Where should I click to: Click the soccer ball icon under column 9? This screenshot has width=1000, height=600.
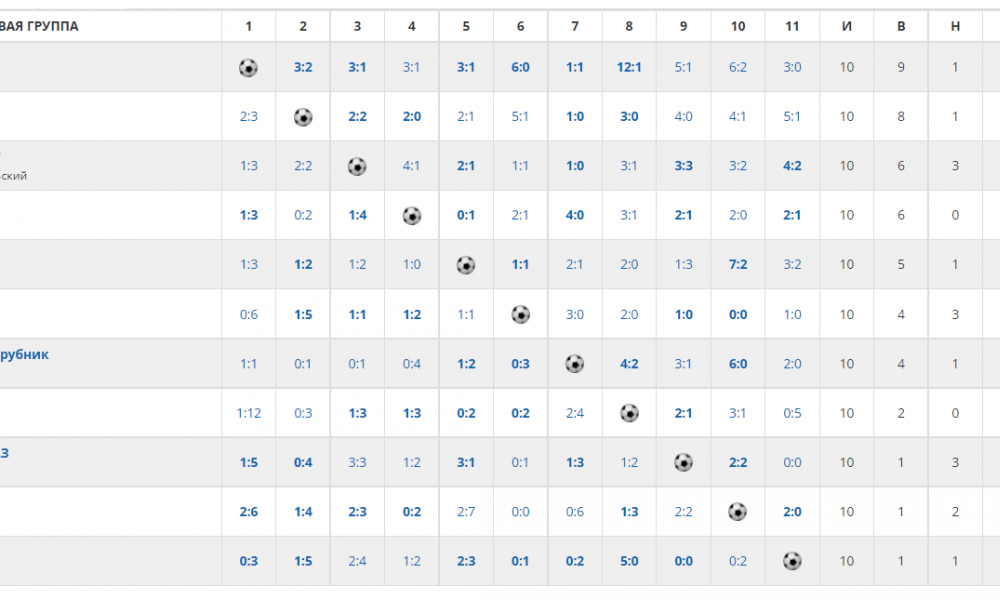coord(684,462)
